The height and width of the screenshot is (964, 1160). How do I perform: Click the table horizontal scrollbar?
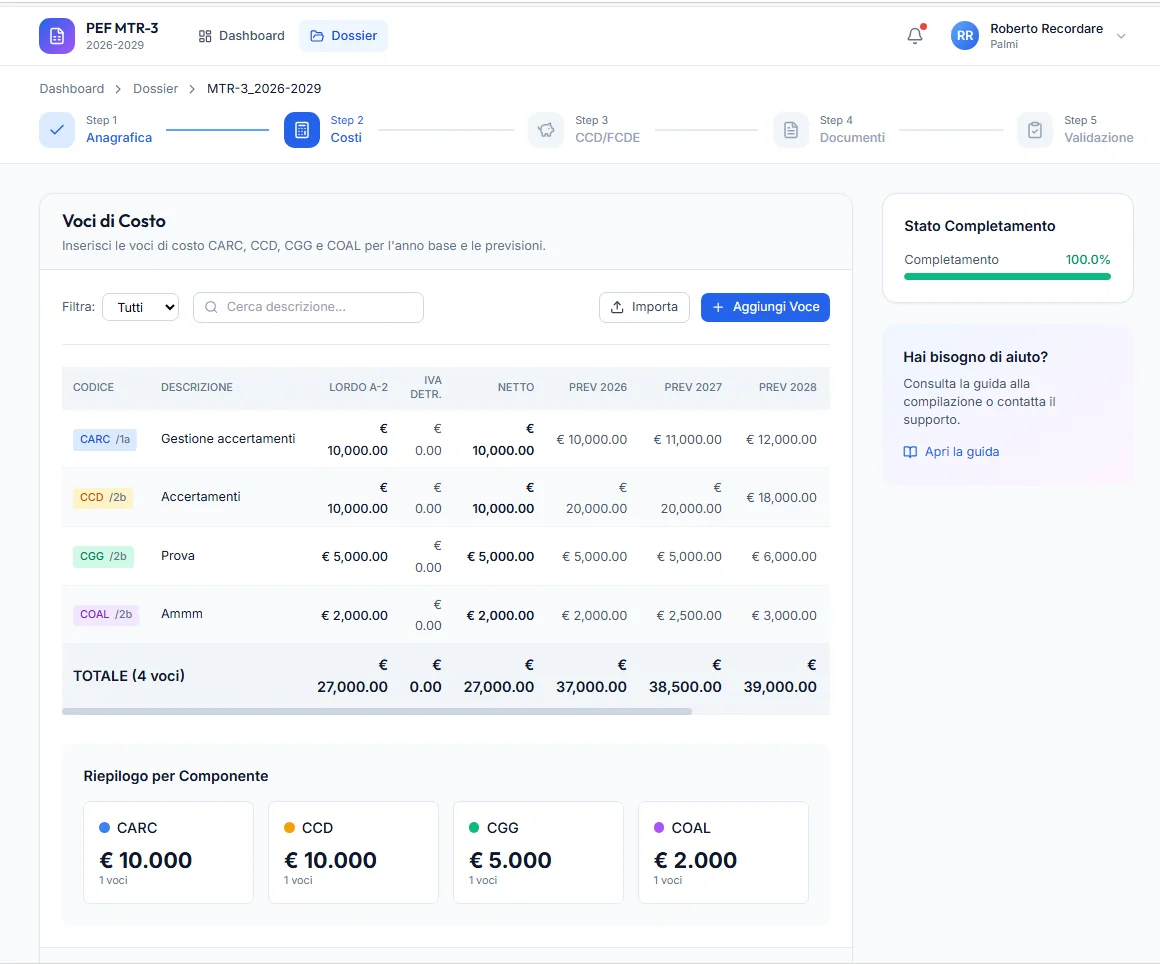pyautogui.click(x=377, y=712)
